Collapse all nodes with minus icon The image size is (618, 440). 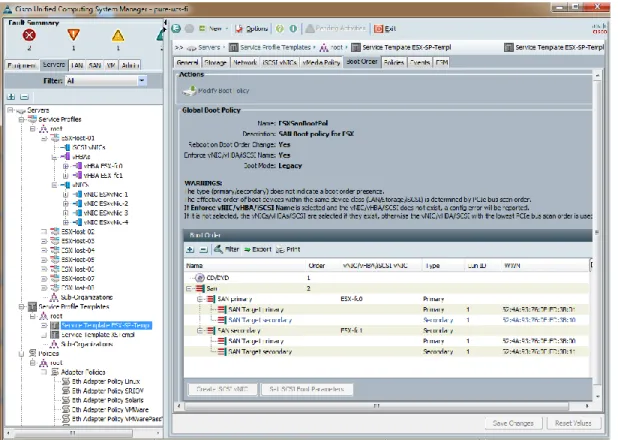pyautogui.click(x=24, y=97)
